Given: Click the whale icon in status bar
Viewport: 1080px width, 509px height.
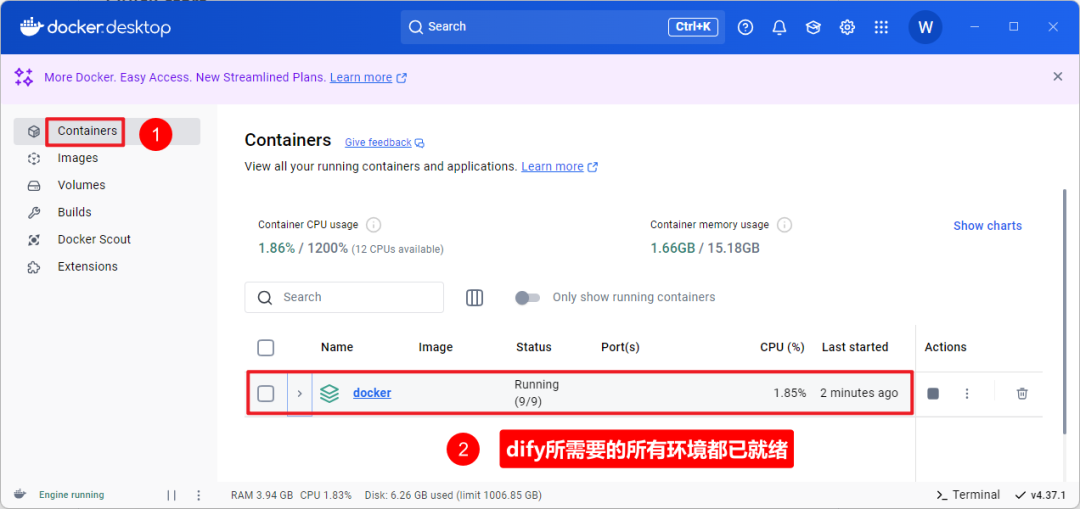Looking at the screenshot, I should 21,495.
